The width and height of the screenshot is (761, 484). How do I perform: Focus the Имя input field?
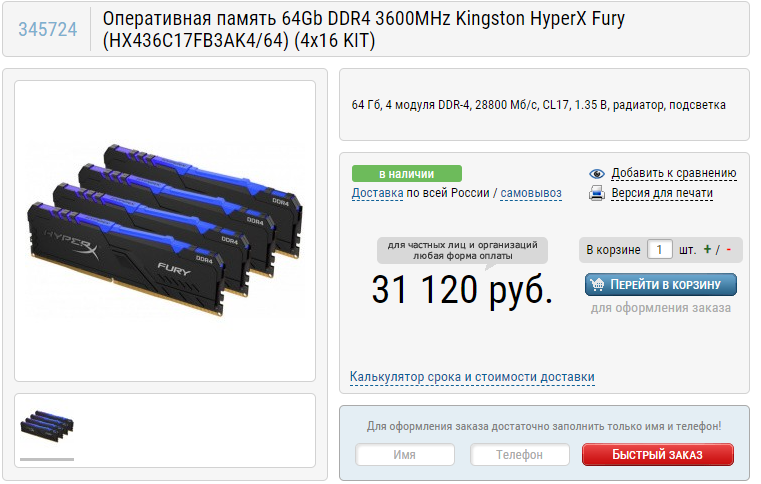pos(405,455)
